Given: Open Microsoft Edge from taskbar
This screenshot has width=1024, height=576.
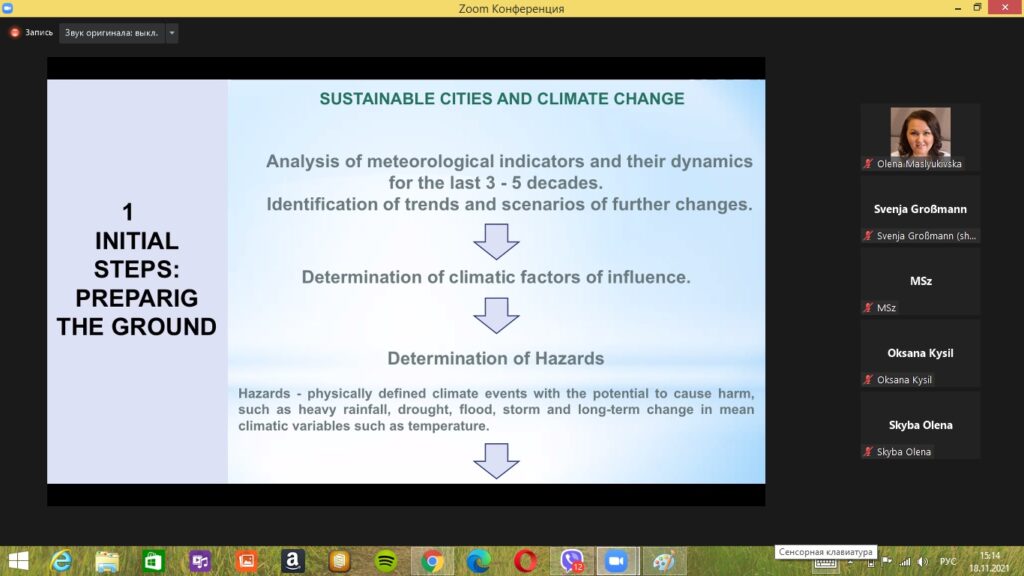Looking at the screenshot, I should (x=479, y=561).
